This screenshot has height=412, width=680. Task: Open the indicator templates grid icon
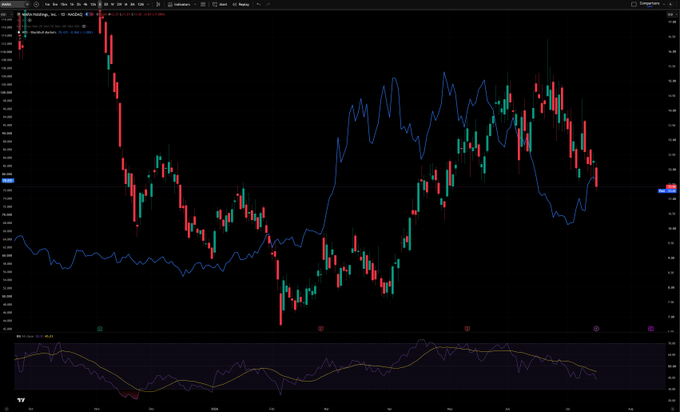pyautogui.click(x=203, y=4)
